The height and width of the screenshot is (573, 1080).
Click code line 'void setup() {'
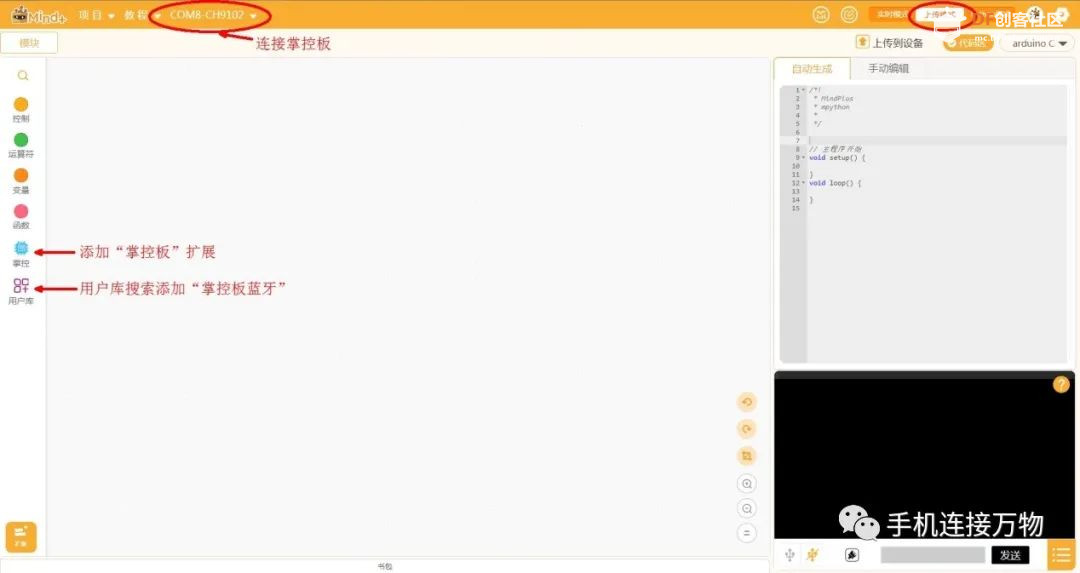(x=838, y=158)
